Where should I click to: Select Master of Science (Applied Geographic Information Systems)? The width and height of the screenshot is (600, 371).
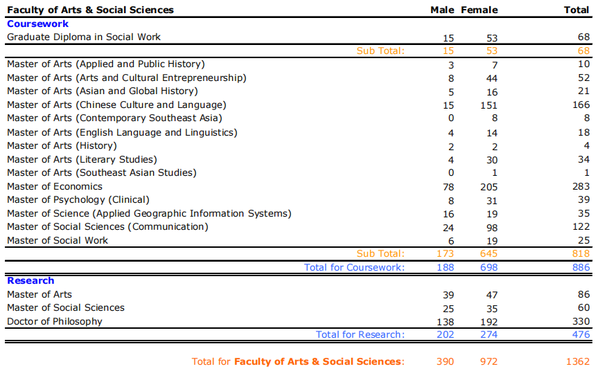[x=149, y=213]
